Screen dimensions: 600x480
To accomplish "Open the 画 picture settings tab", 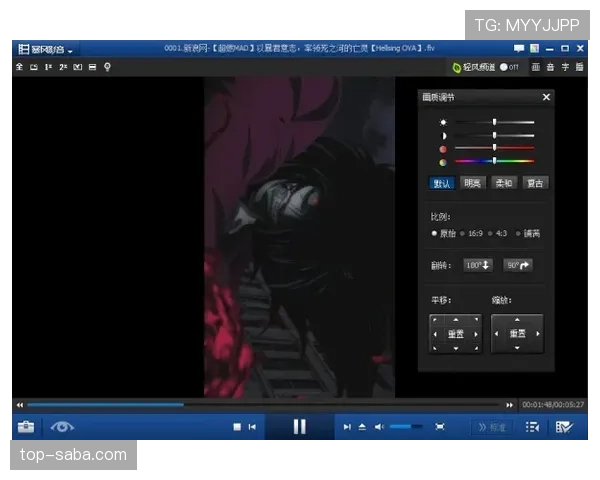I will pyautogui.click(x=536, y=67).
